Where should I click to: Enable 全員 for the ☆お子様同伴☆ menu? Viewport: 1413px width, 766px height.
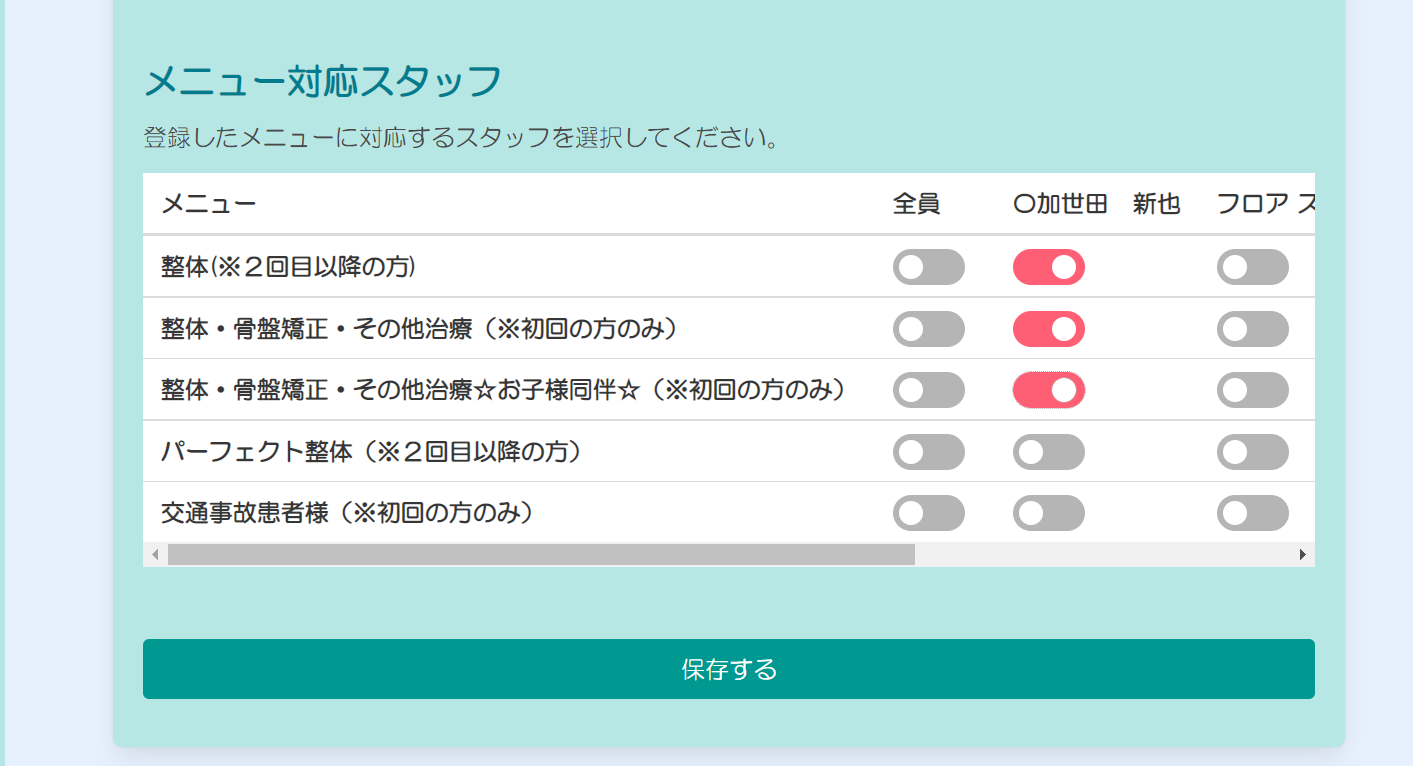point(928,390)
